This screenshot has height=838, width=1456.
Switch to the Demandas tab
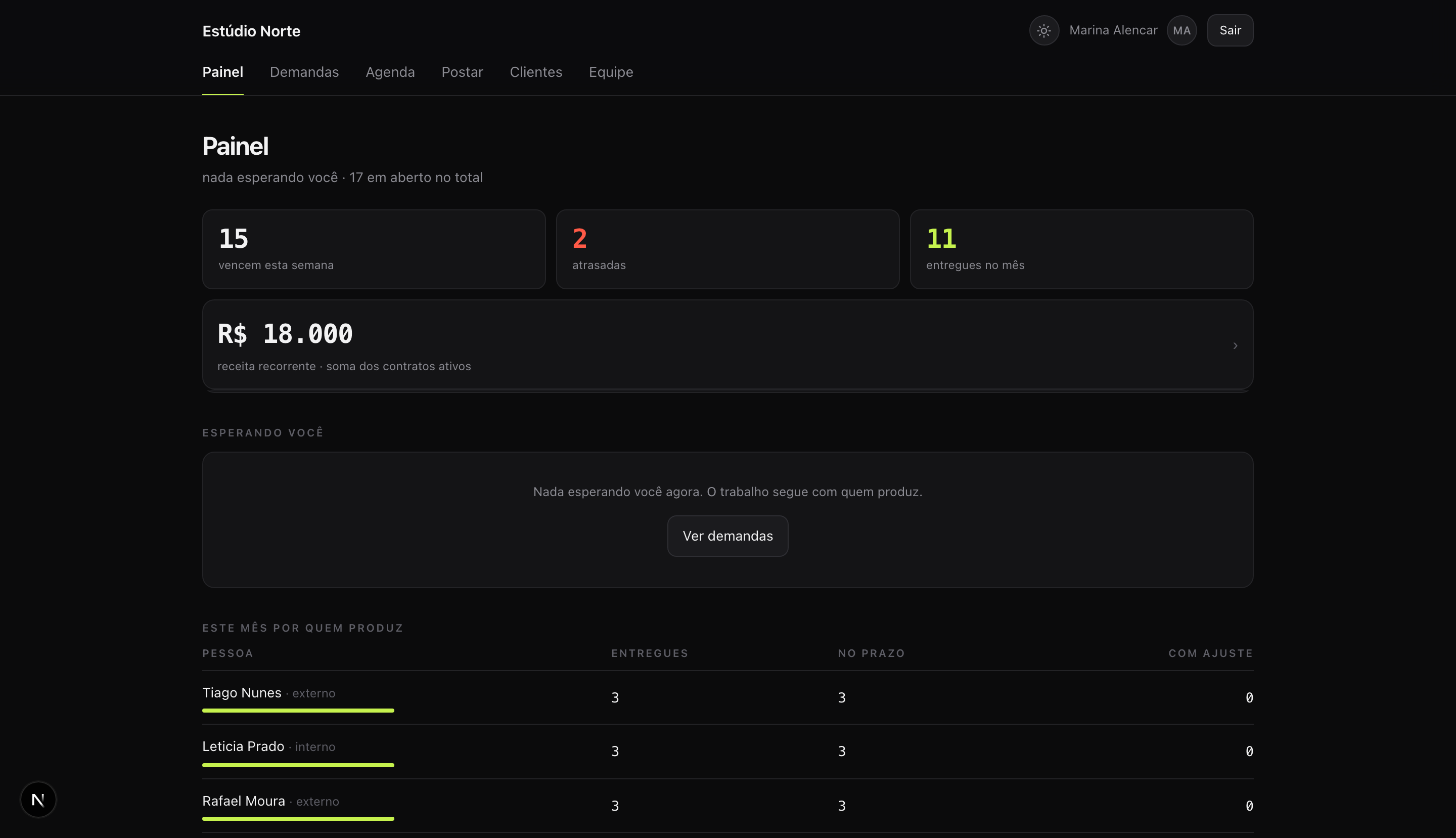[304, 72]
